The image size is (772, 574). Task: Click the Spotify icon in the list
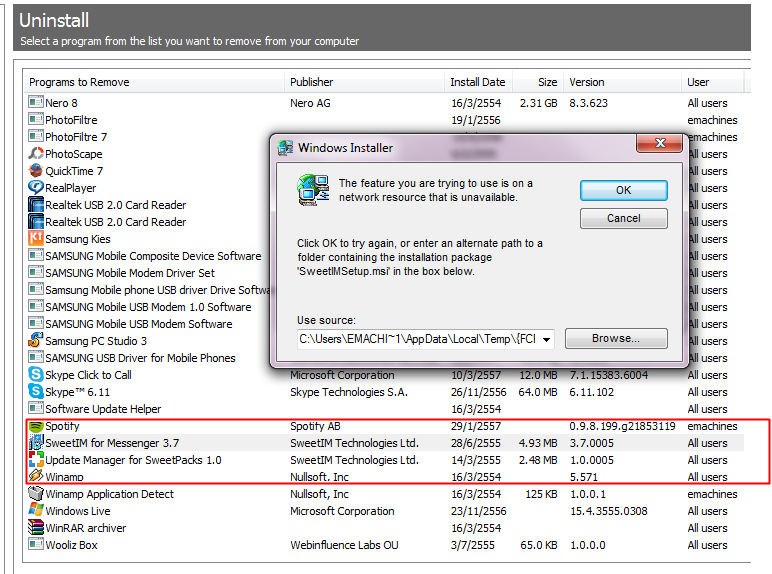pos(35,426)
